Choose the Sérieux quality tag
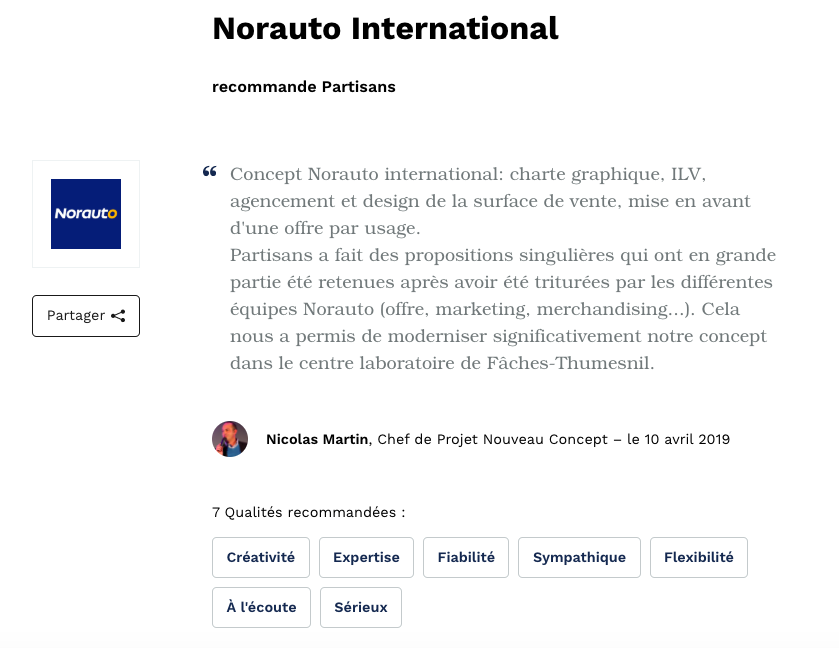This screenshot has width=839, height=648. 361,608
